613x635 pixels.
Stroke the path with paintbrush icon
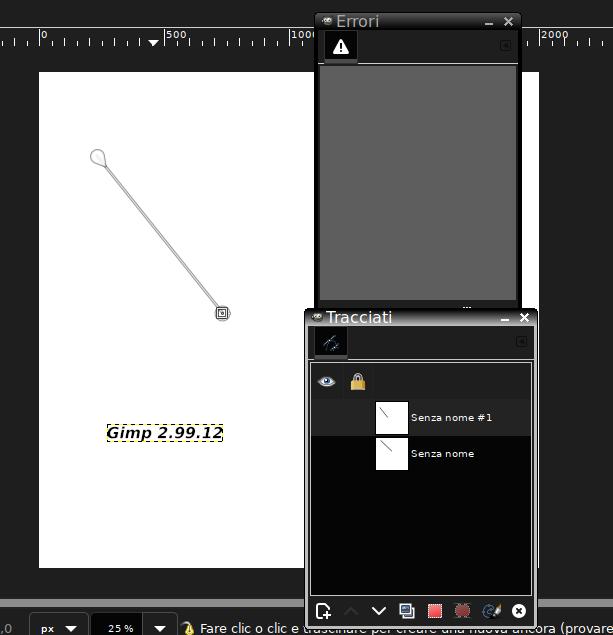click(x=491, y=611)
